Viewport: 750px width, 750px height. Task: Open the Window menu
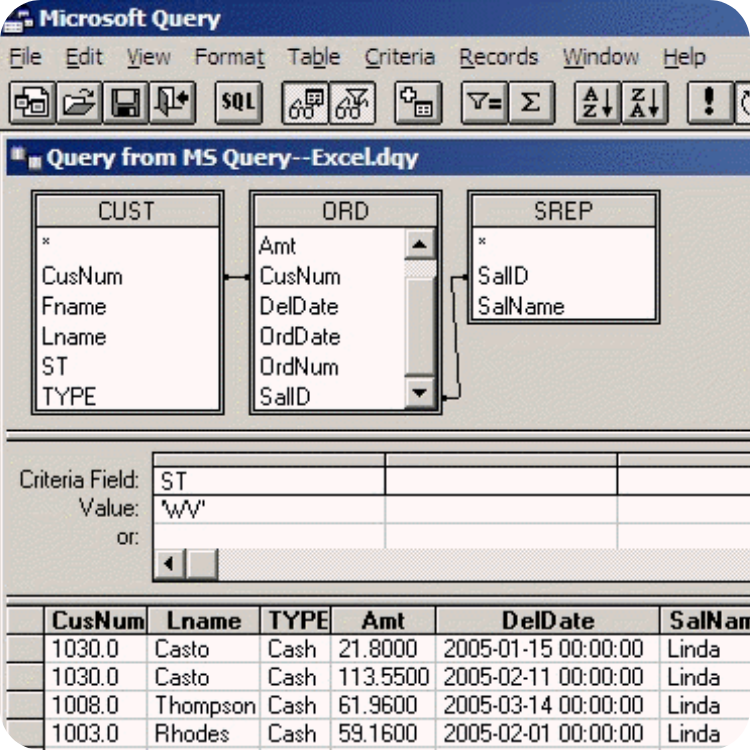tap(601, 57)
